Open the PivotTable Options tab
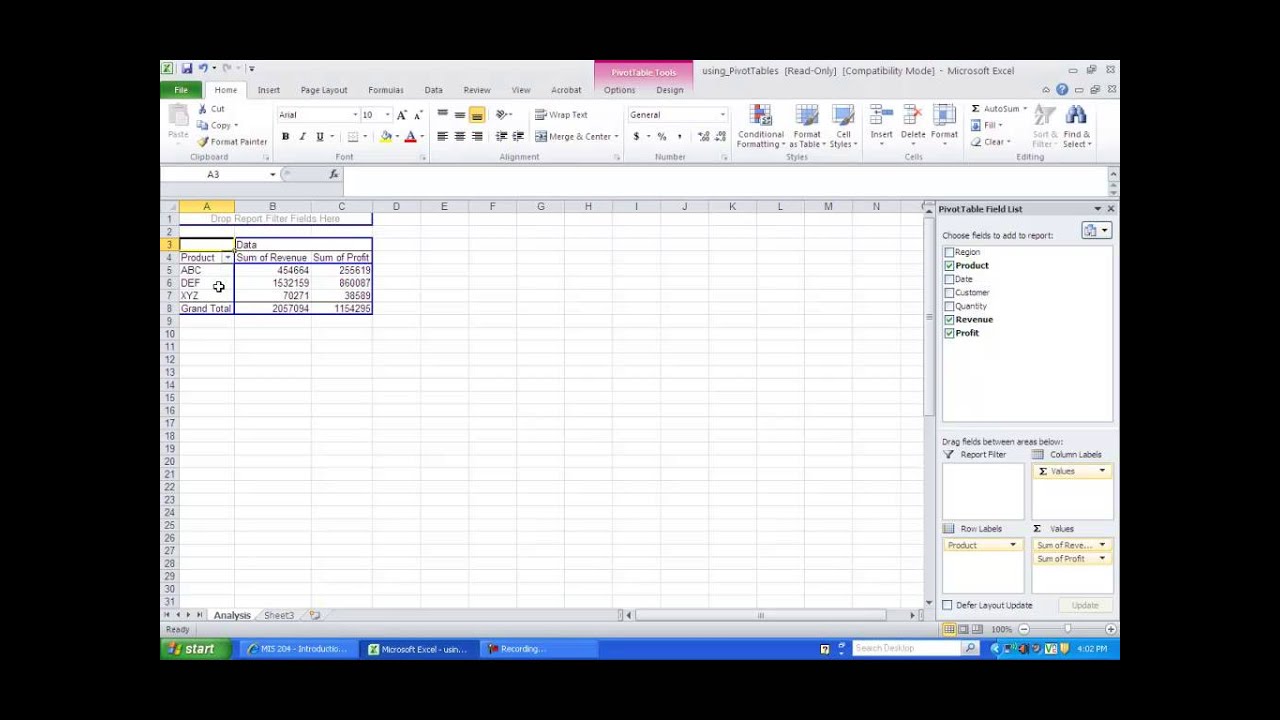 (619, 90)
